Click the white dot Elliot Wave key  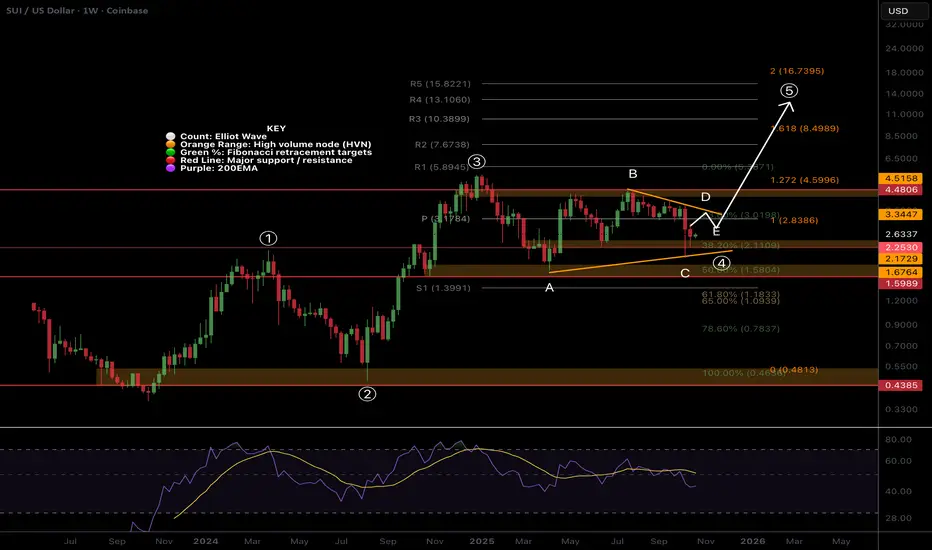coord(171,136)
